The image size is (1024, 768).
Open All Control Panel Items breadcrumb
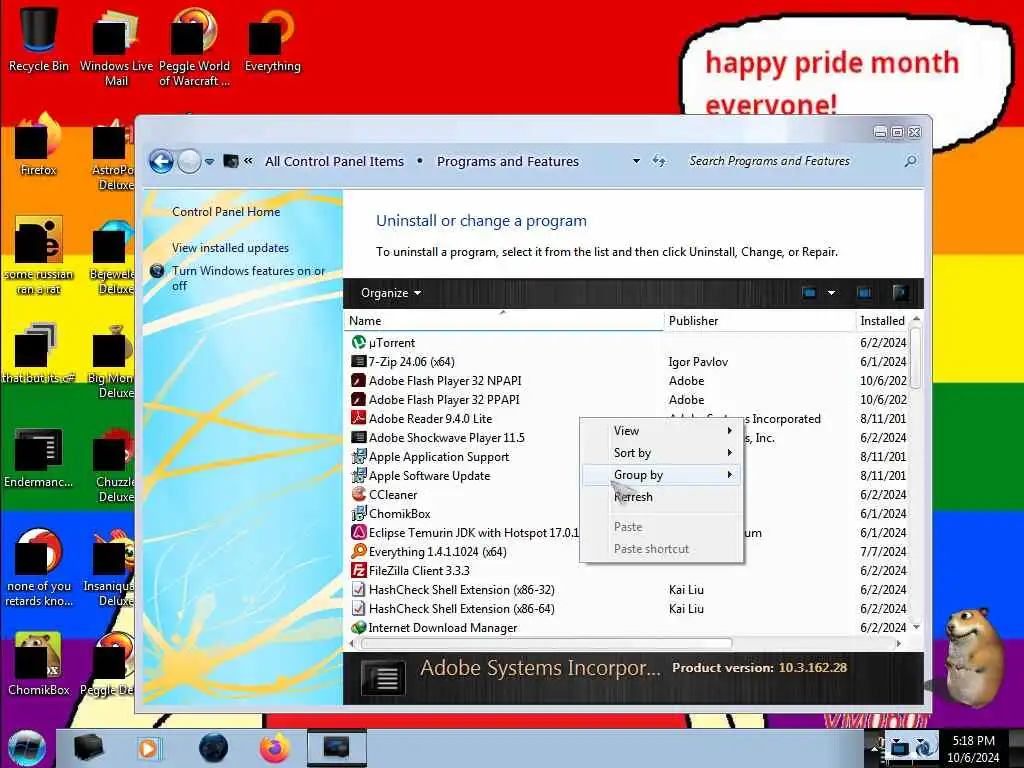tap(334, 161)
